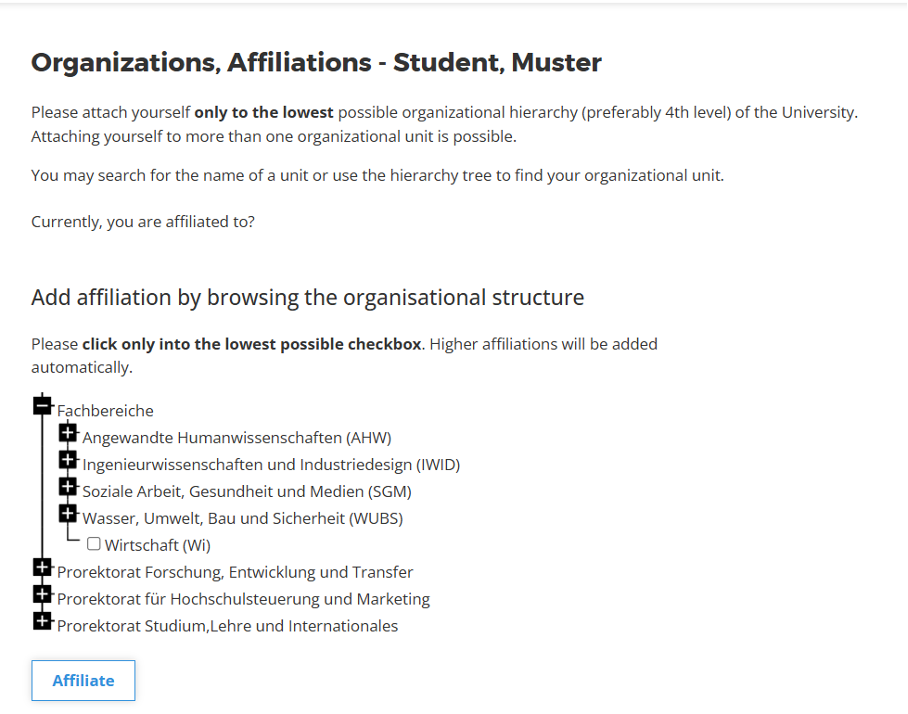908x714 pixels.
Task: Expand Soziale Arbeit, Gesundheit und Medien plus icon
Action: tap(68, 486)
